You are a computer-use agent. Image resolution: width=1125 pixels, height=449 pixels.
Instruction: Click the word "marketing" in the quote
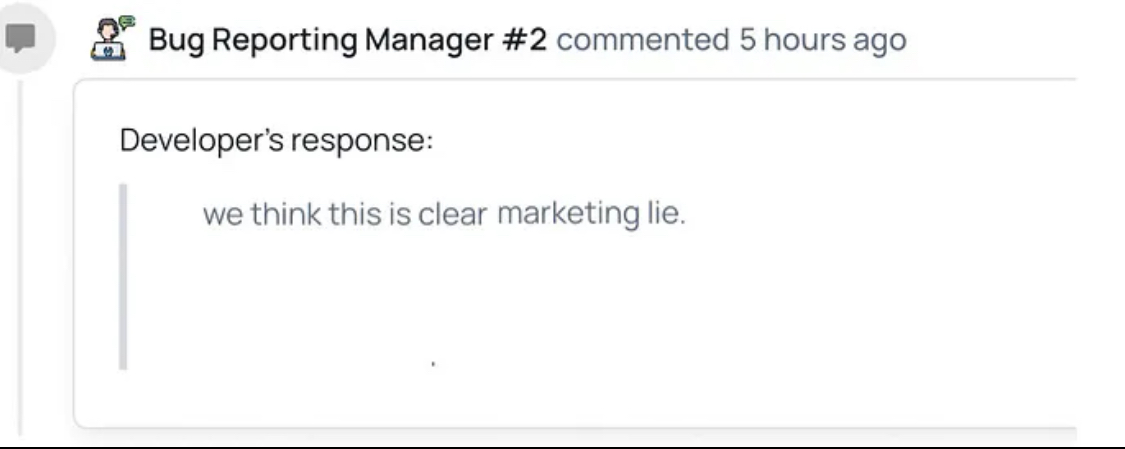[x=566, y=215]
